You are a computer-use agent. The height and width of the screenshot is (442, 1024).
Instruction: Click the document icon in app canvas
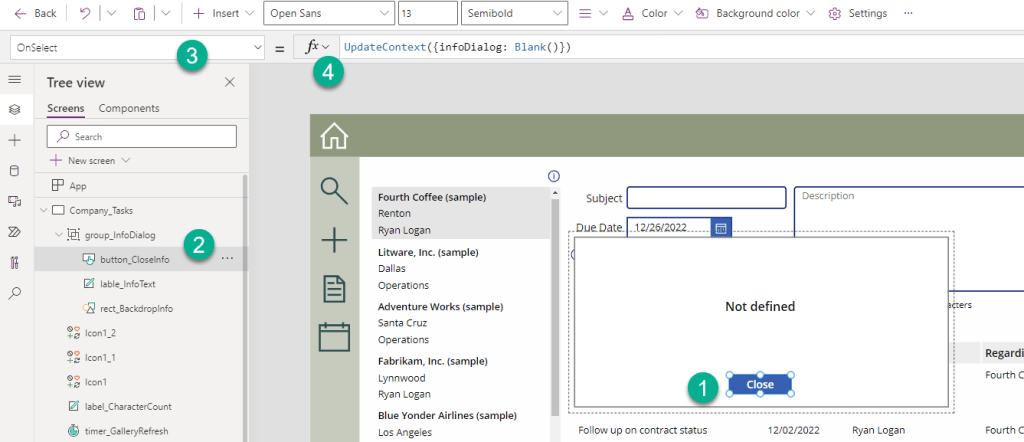pos(335,289)
